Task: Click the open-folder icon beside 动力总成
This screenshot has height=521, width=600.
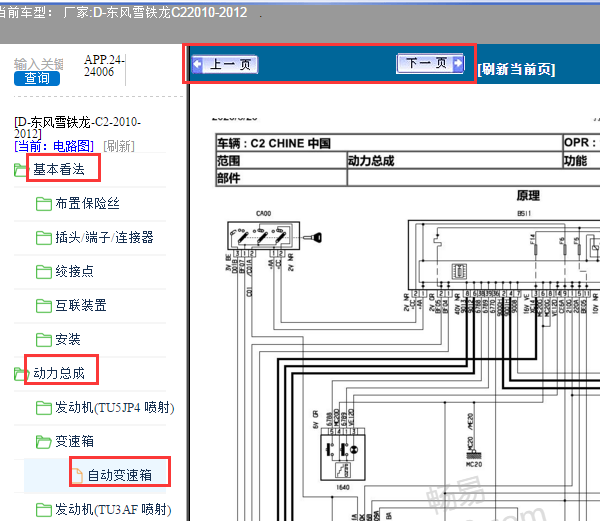Action: click(x=21, y=374)
